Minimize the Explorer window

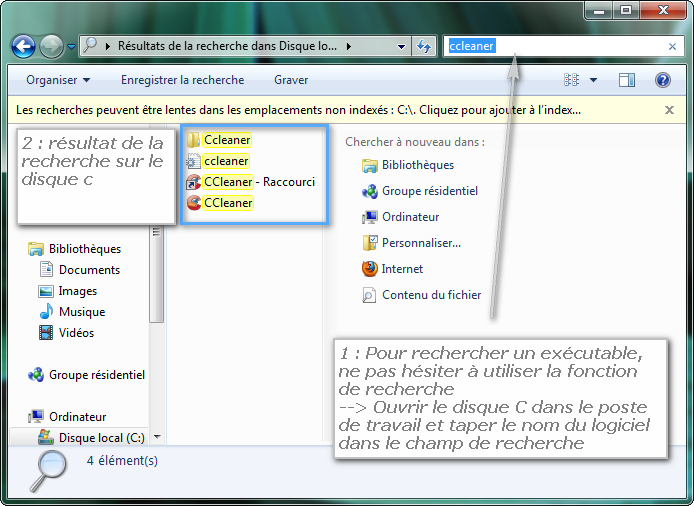599,11
